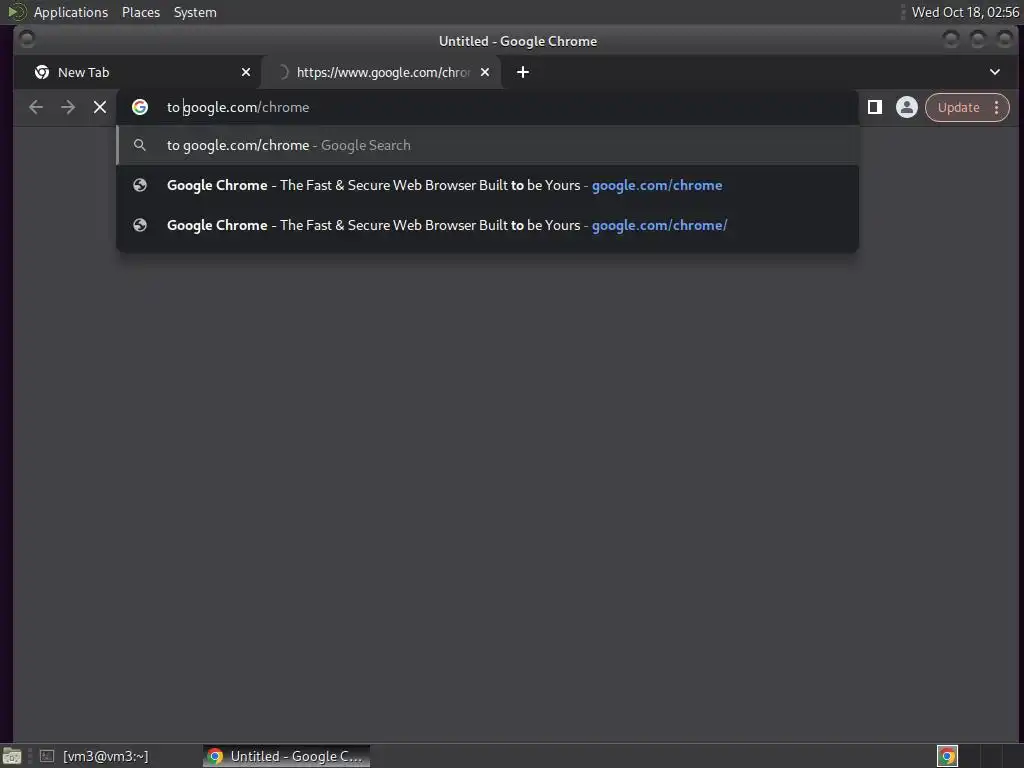Choose the google.com/chrome suggestion
Image resolution: width=1024 pixels, height=768 pixels.
click(488, 185)
